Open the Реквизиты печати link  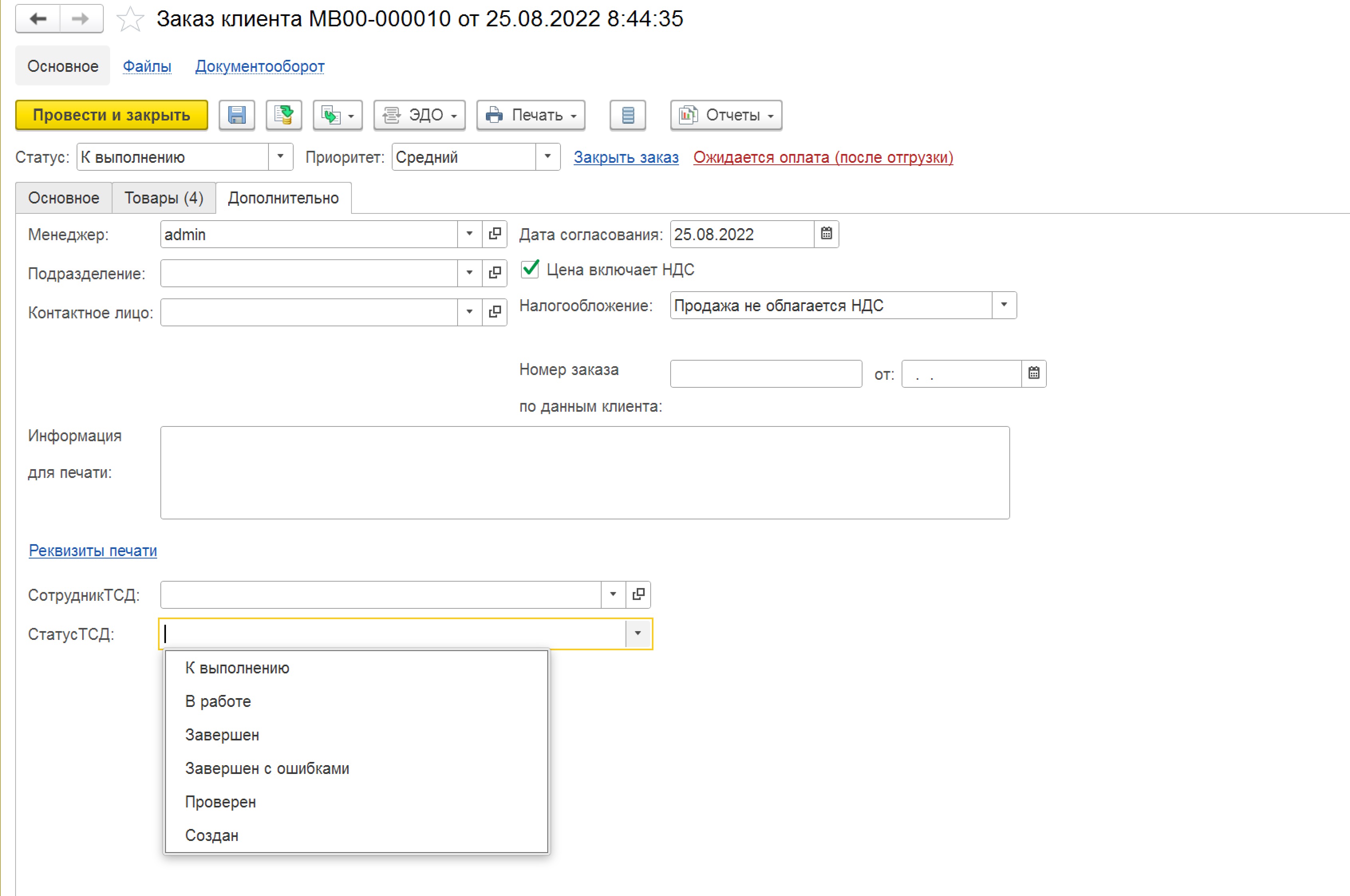pyautogui.click(x=93, y=550)
